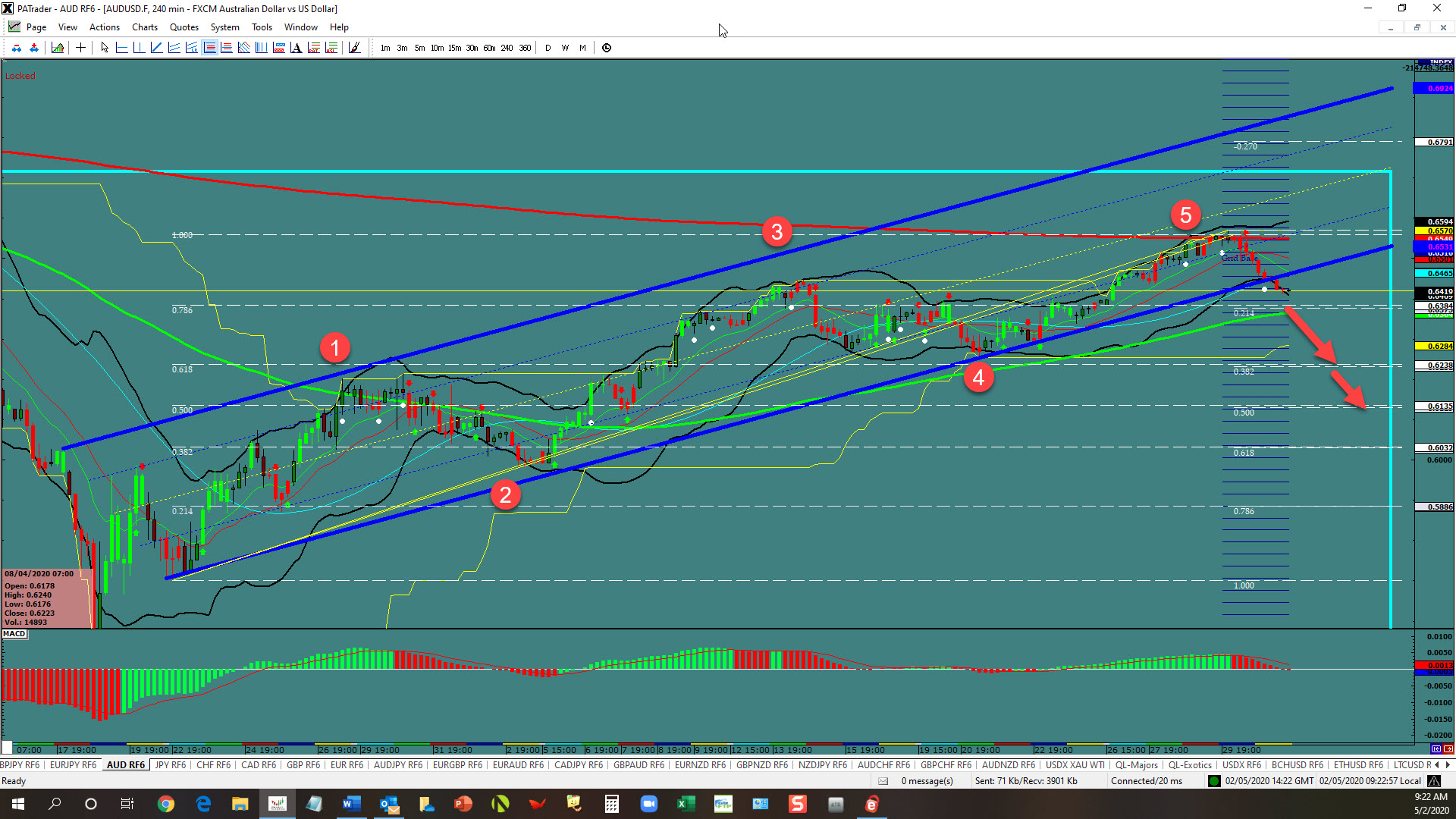Viewport: 1456px width, 819px height.
Task: Open Microsoft Word from taskbar
Action: [x=352, y=804]
